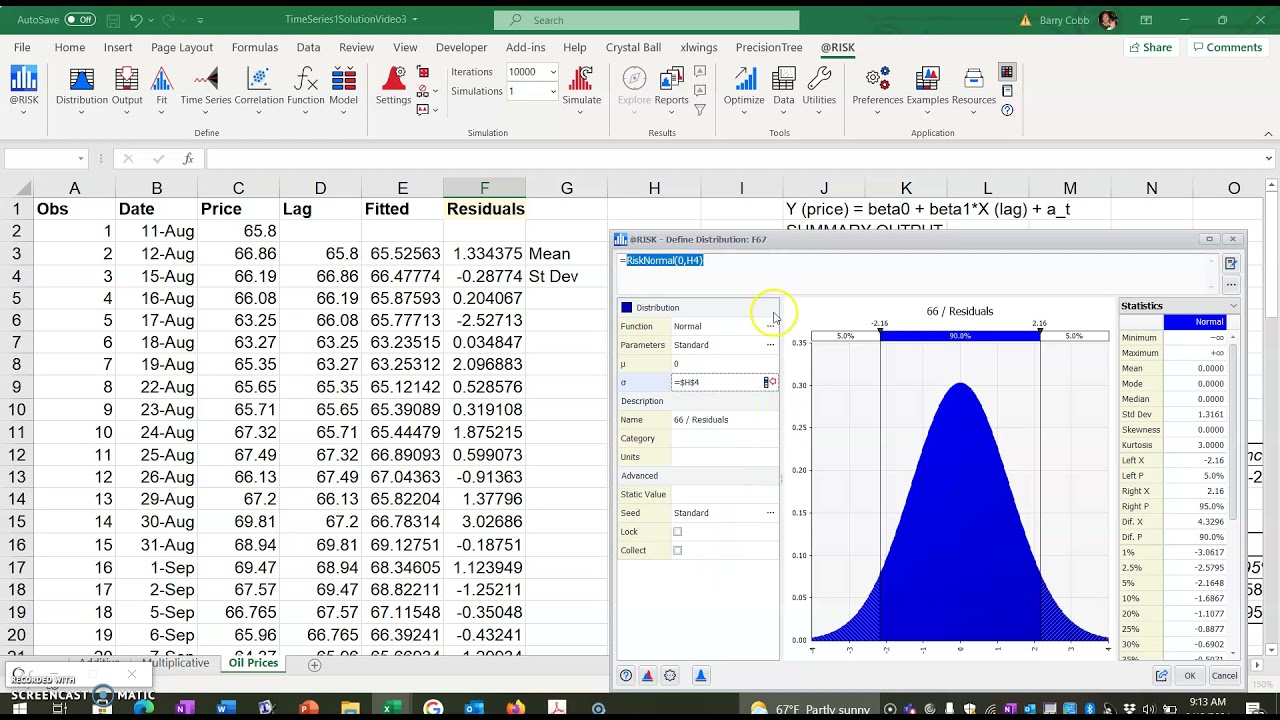
Task: Click the Output icon in the Define group
Action: pos(127,87)
